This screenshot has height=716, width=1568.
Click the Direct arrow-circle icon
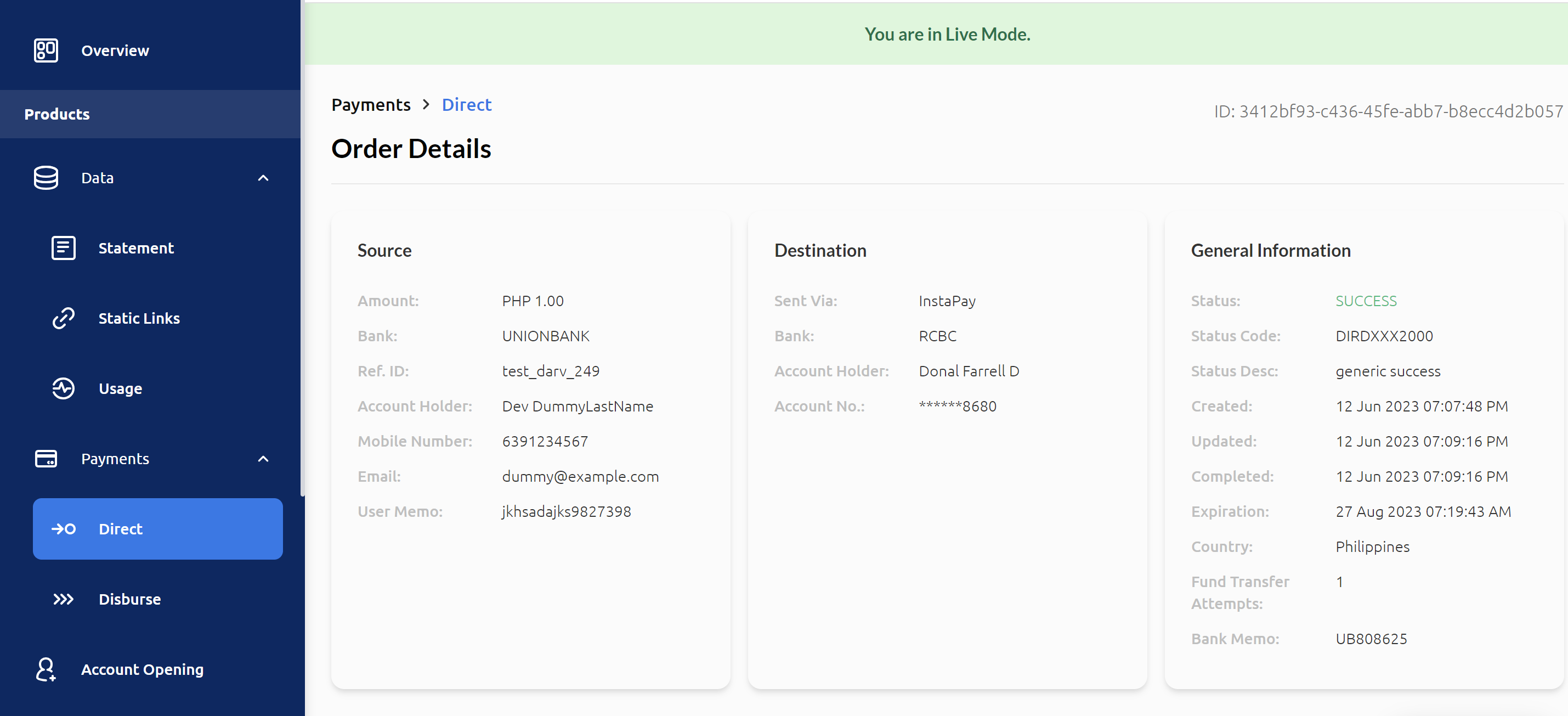63,529
